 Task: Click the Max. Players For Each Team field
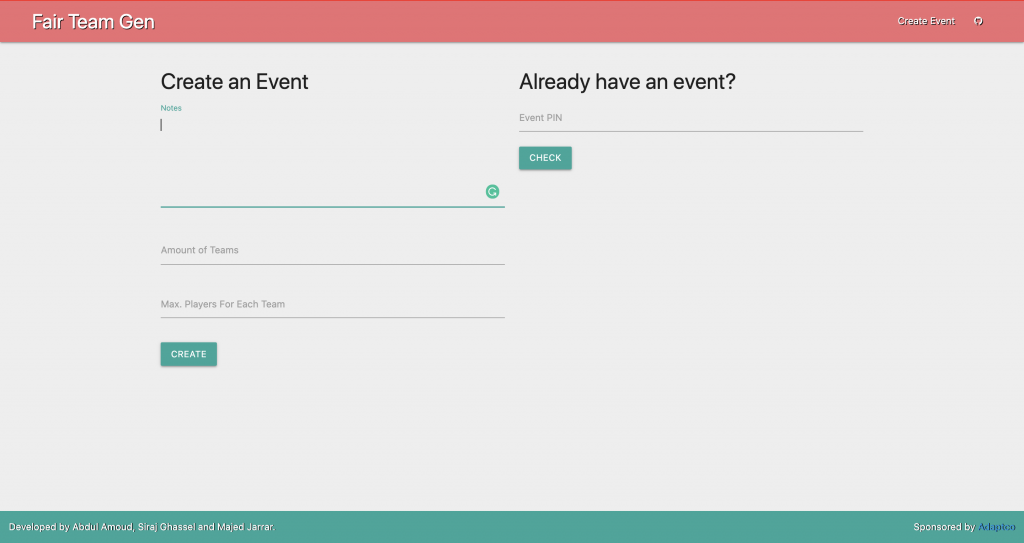point(332,304)
